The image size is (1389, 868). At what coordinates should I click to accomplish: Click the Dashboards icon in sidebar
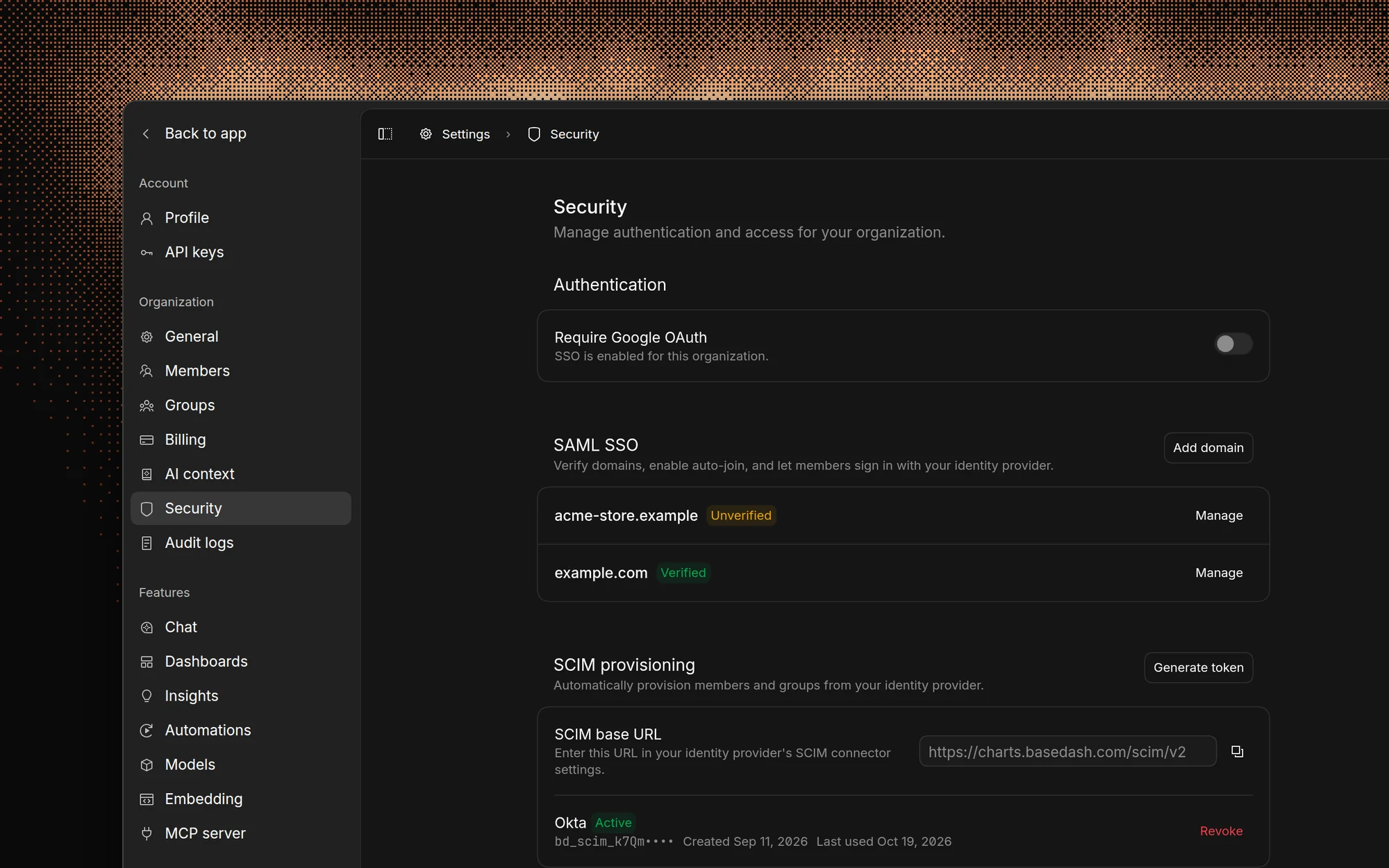[147, 662]
